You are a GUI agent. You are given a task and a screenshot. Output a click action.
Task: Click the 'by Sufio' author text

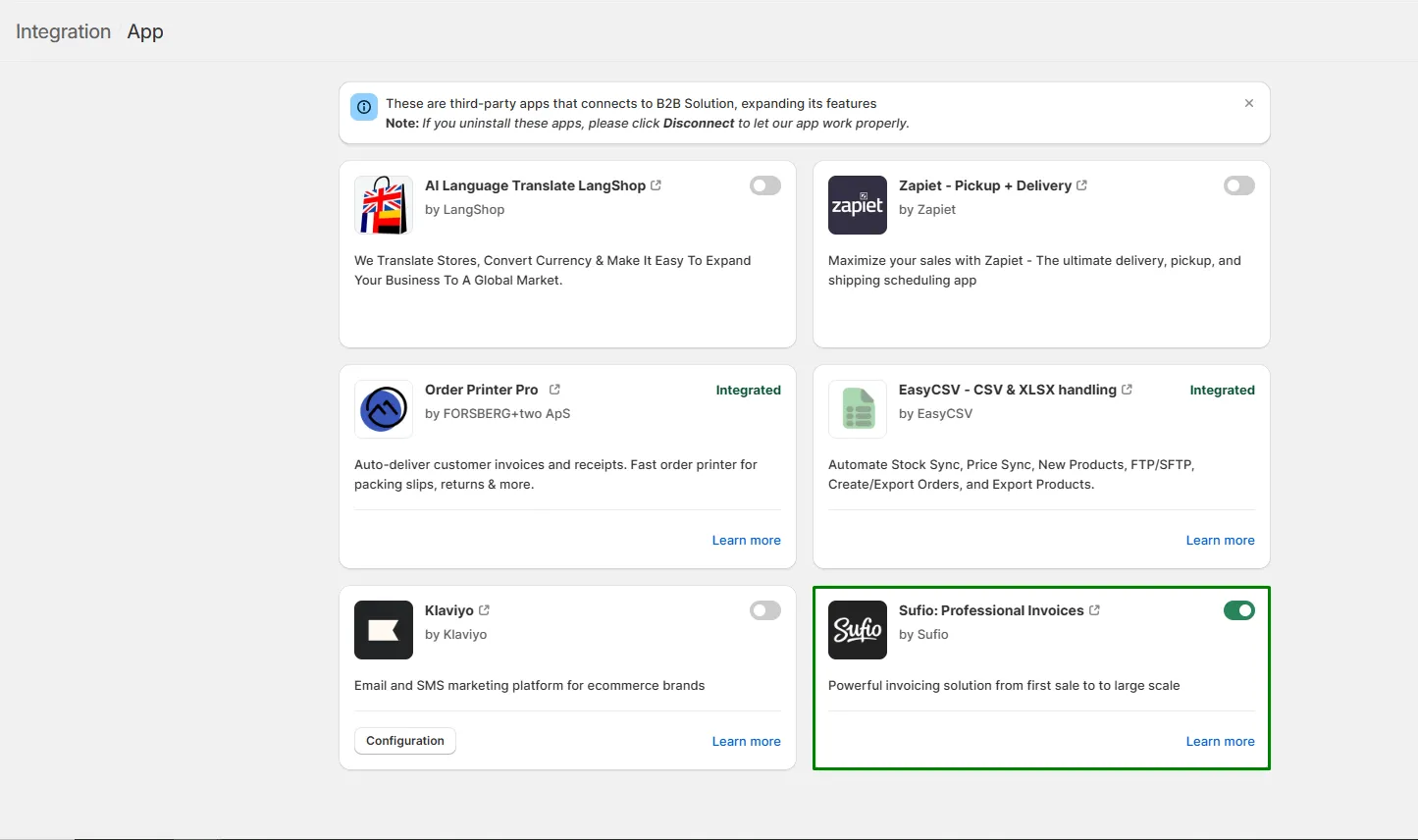click(x=923, y=634)
